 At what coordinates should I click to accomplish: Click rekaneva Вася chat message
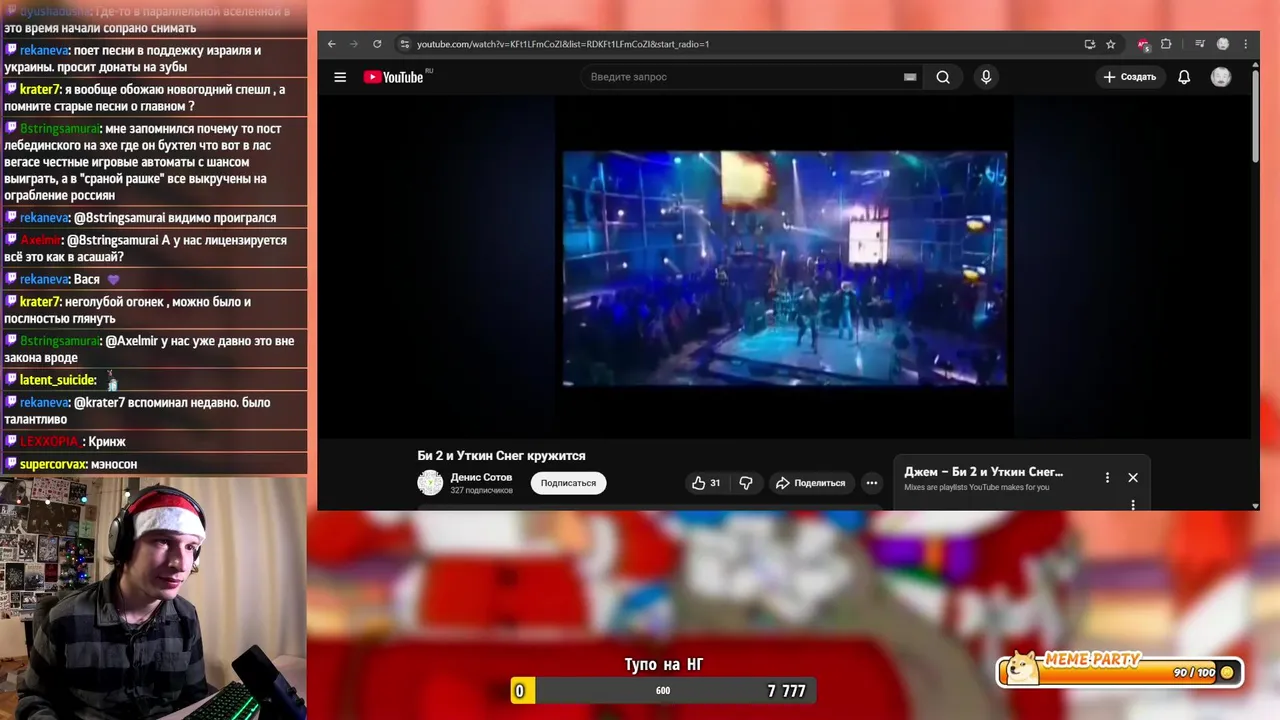154,279
